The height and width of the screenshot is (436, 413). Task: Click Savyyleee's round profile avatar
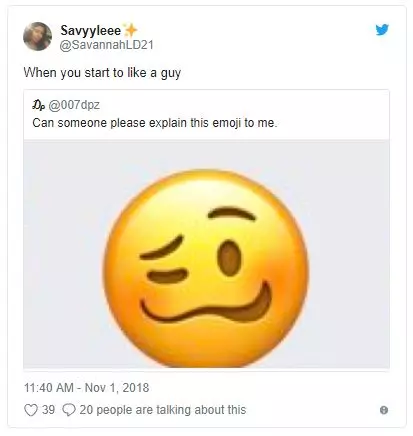37,36
